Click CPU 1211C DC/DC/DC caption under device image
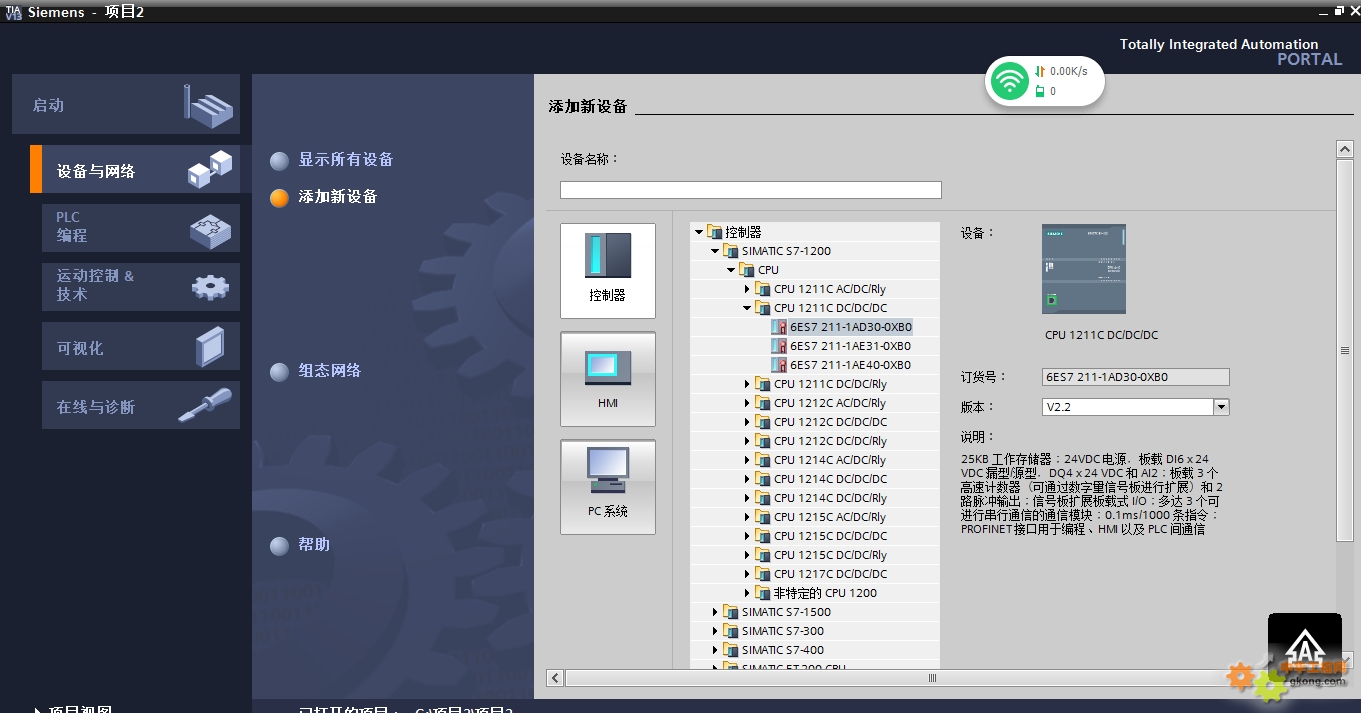The width and height of the screenshot is (1361, 713). click(x=1101, y=335)
